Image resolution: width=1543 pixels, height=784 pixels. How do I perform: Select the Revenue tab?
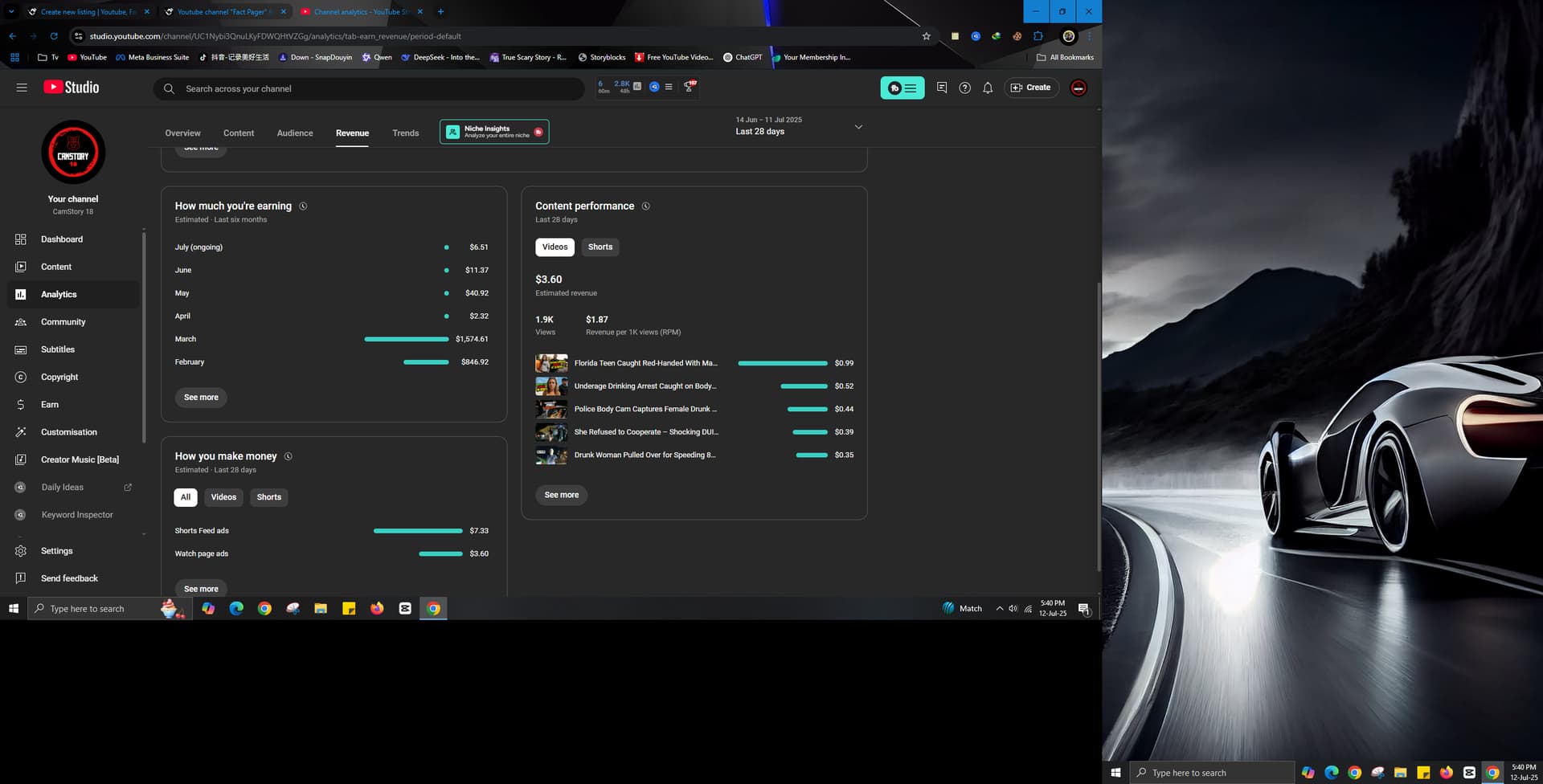click(x=352, y=133)
